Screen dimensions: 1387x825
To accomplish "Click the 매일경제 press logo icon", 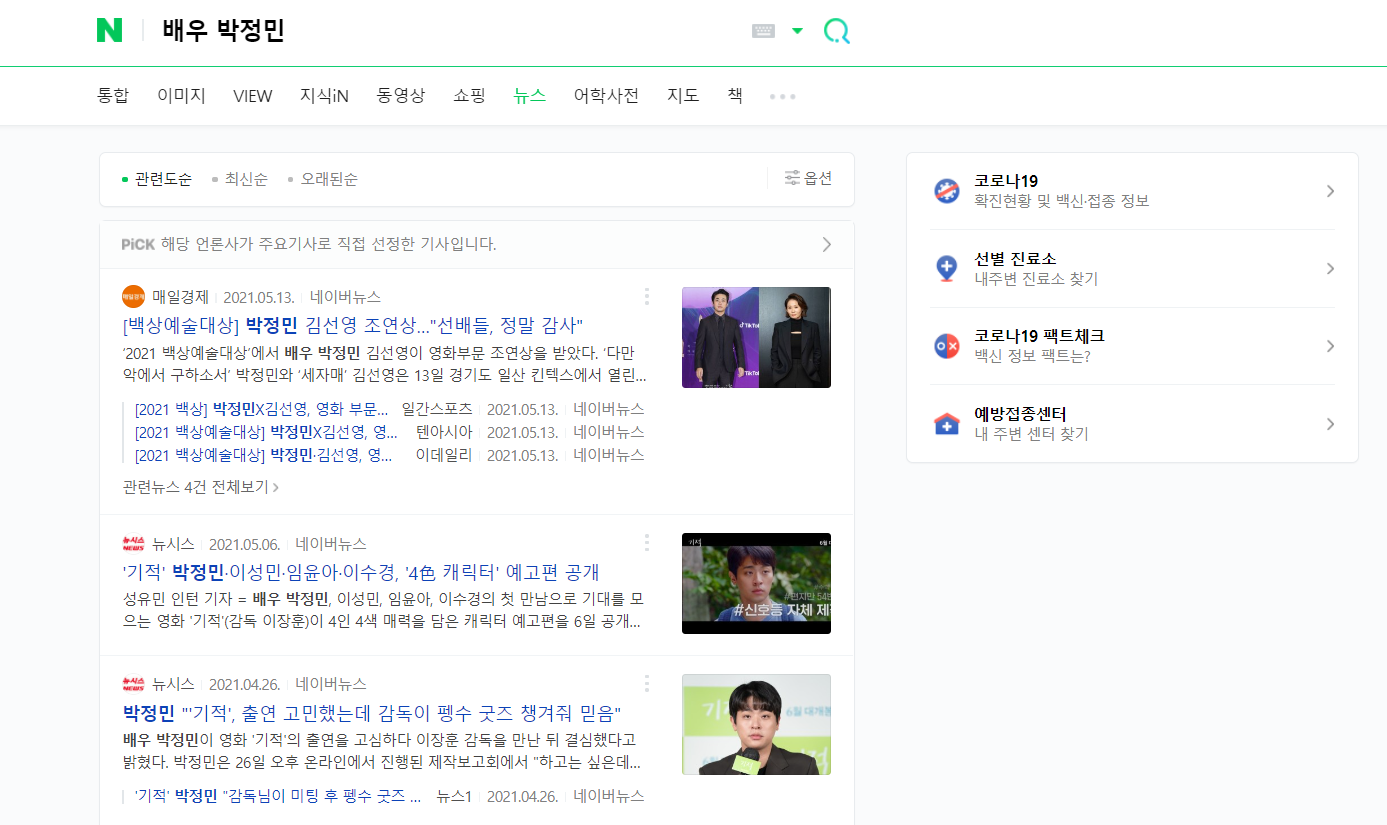I will click(x=133, y=297).
